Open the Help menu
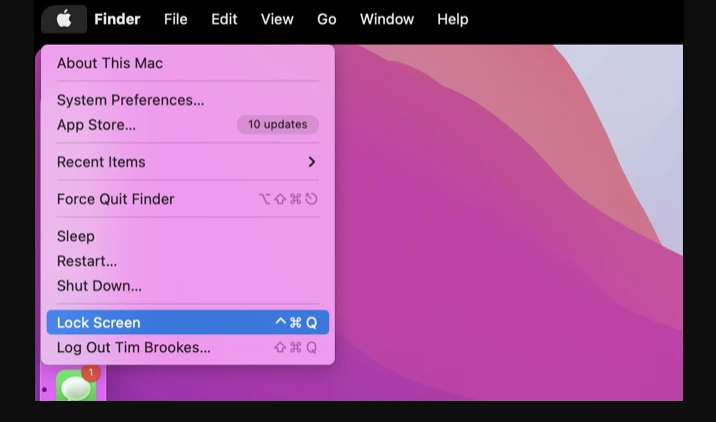 pyautogui.click(x=453, y=19)
